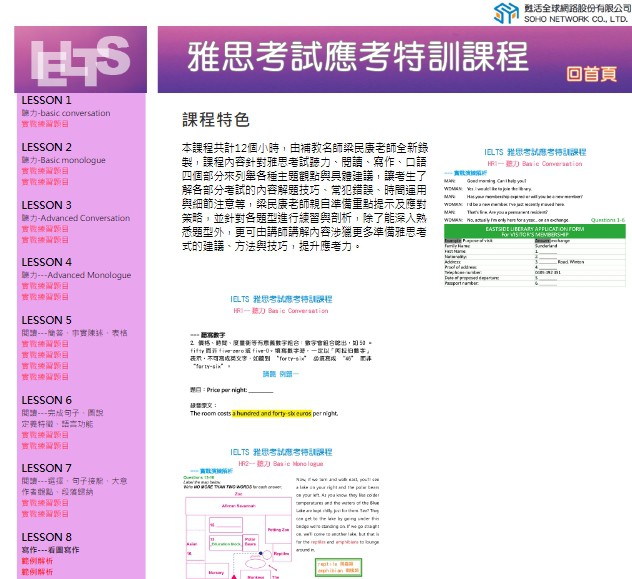
Task: Select the LESSON 8 heading
Action: click(47, 537)
